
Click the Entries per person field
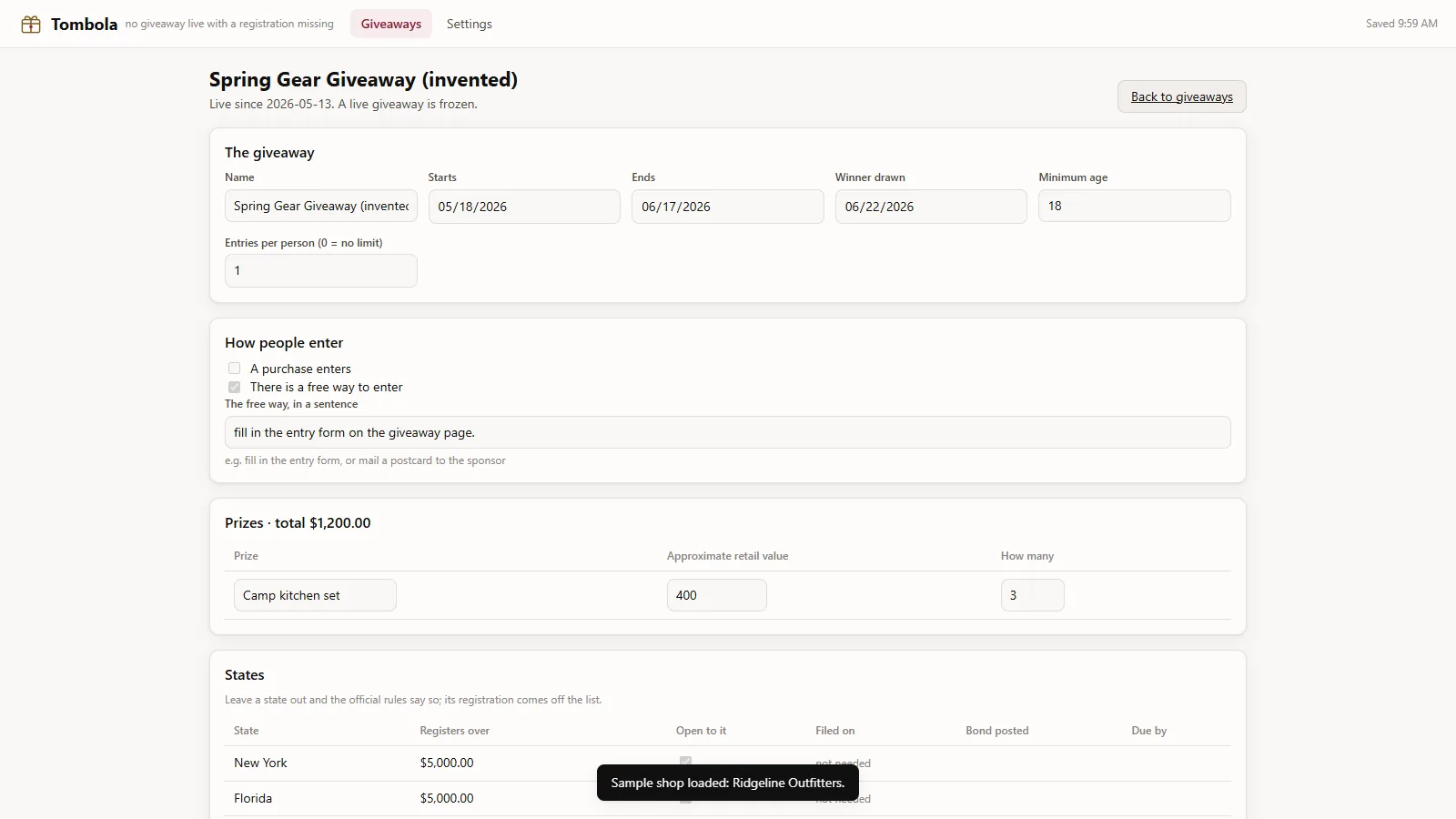coord(321,270)
